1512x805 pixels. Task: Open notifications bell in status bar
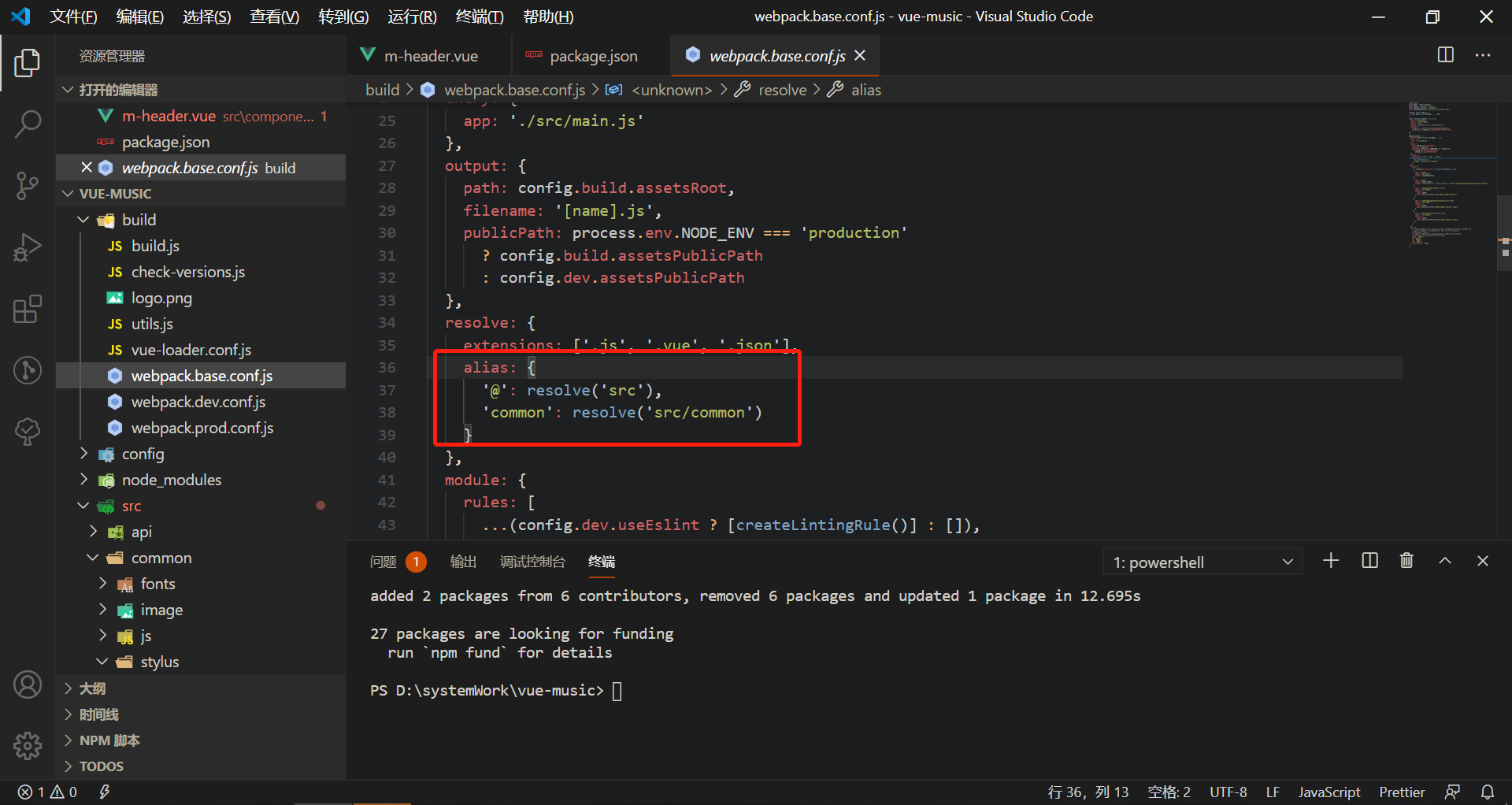click(x=1488, y=792)
